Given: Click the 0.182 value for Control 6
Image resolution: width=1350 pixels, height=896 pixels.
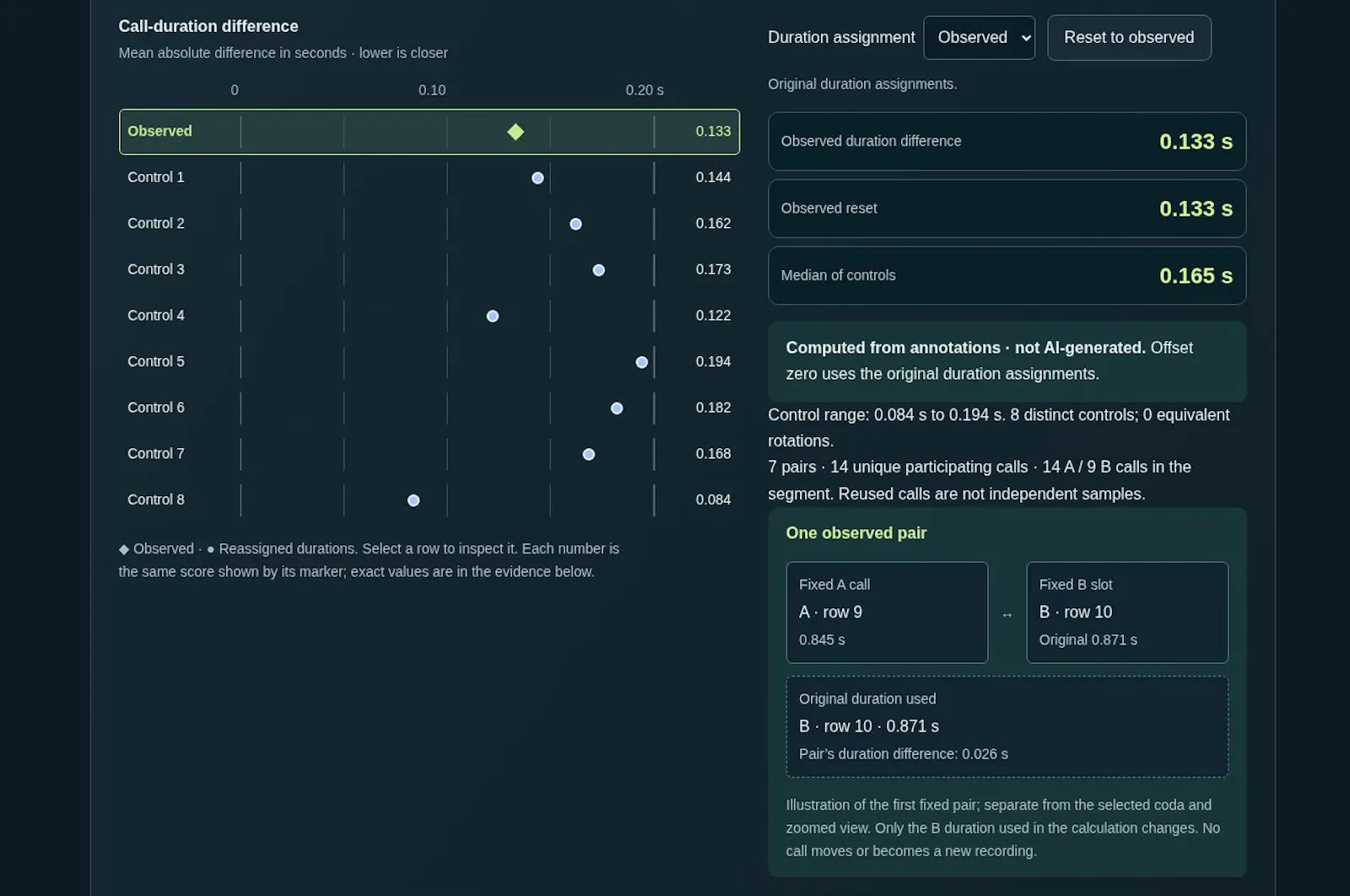Looking at the screenshot, I should click(713, 408).
